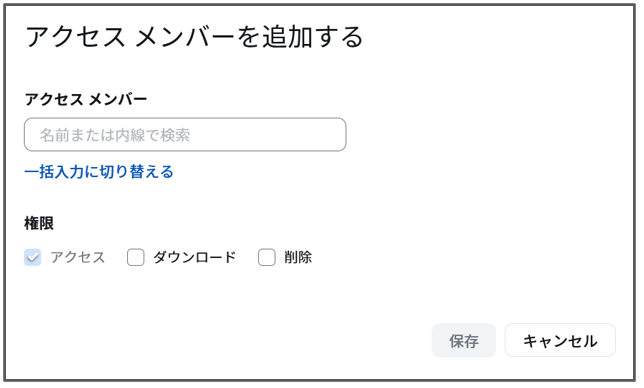Viewport: 644px width, 388px height.
Task: Toggle the アクセス permission checkbox
Action: pyautogui.click(x=32, y=257)
